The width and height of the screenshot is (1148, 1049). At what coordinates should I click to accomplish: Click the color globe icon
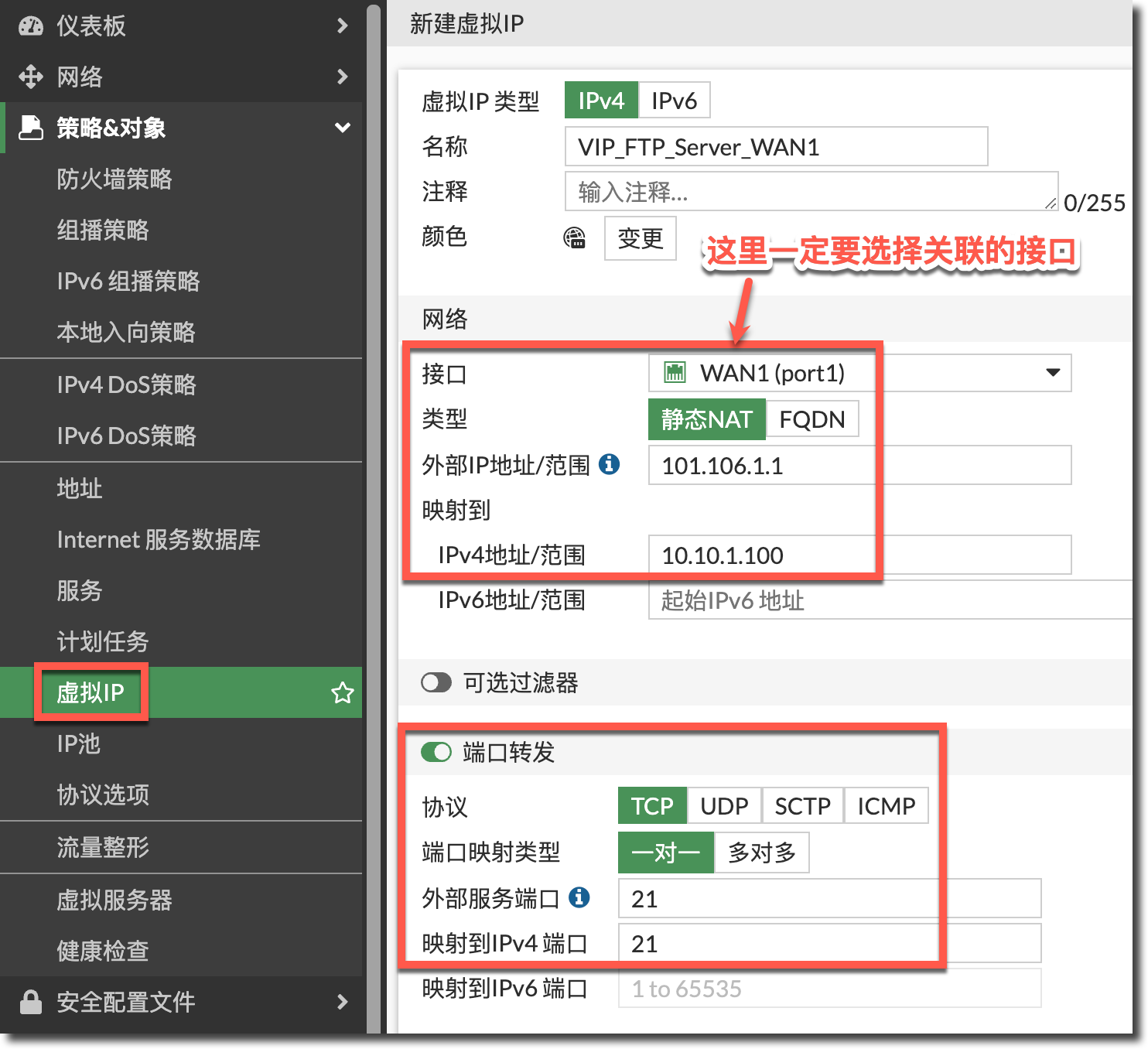pos(574,238)
